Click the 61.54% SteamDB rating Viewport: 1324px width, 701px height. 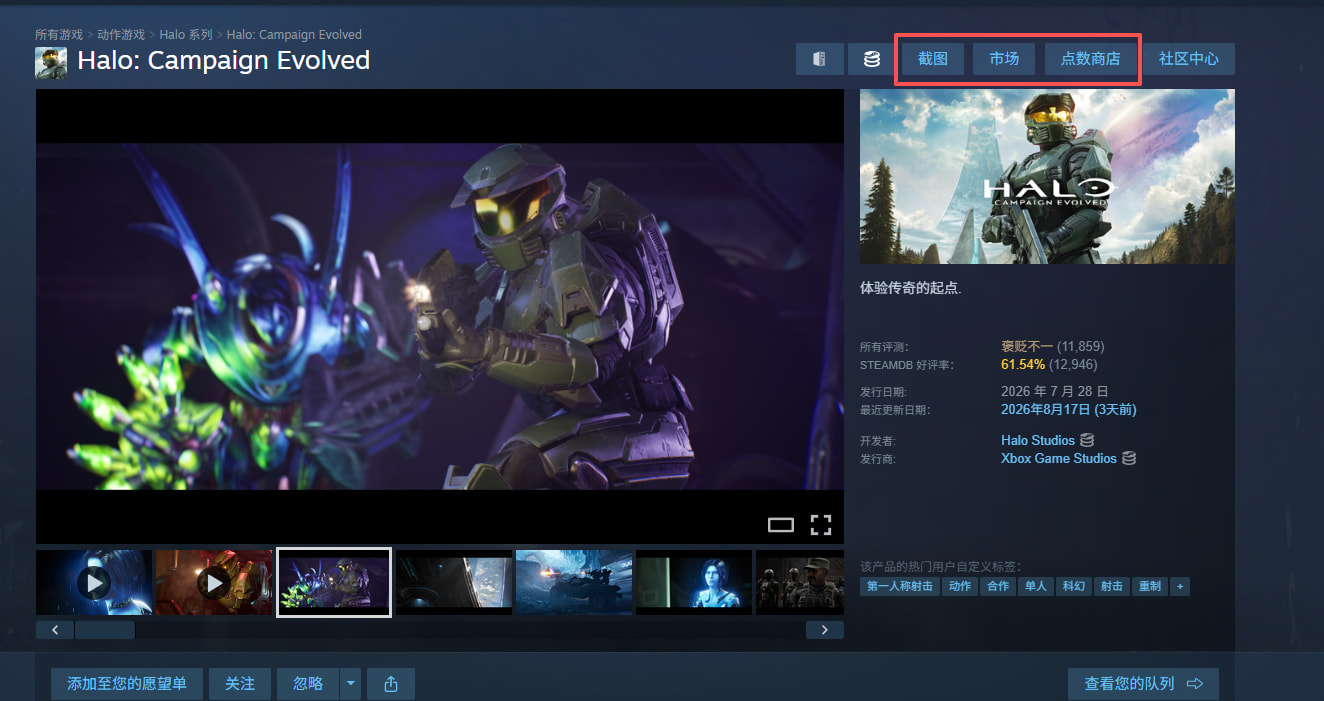[1023, 364]
